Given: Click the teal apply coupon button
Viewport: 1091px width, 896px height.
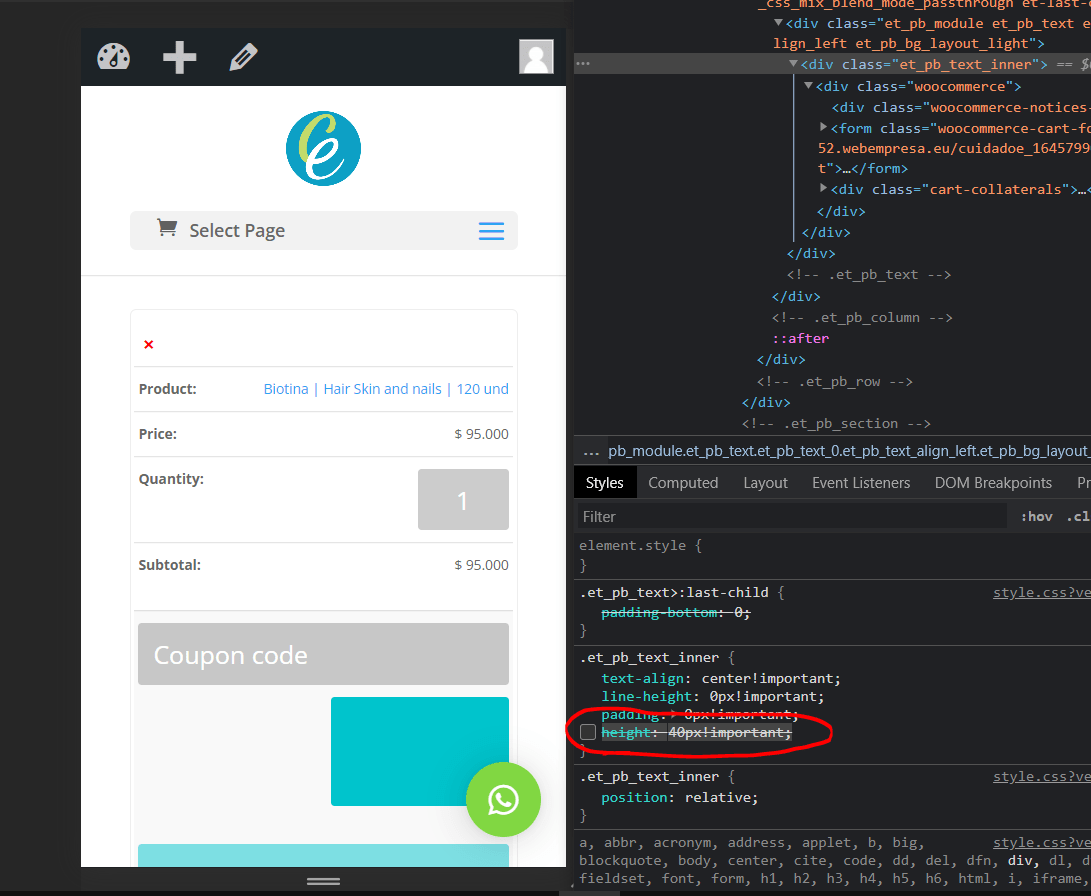Looking at the screenshot, I should pos(420,751).
